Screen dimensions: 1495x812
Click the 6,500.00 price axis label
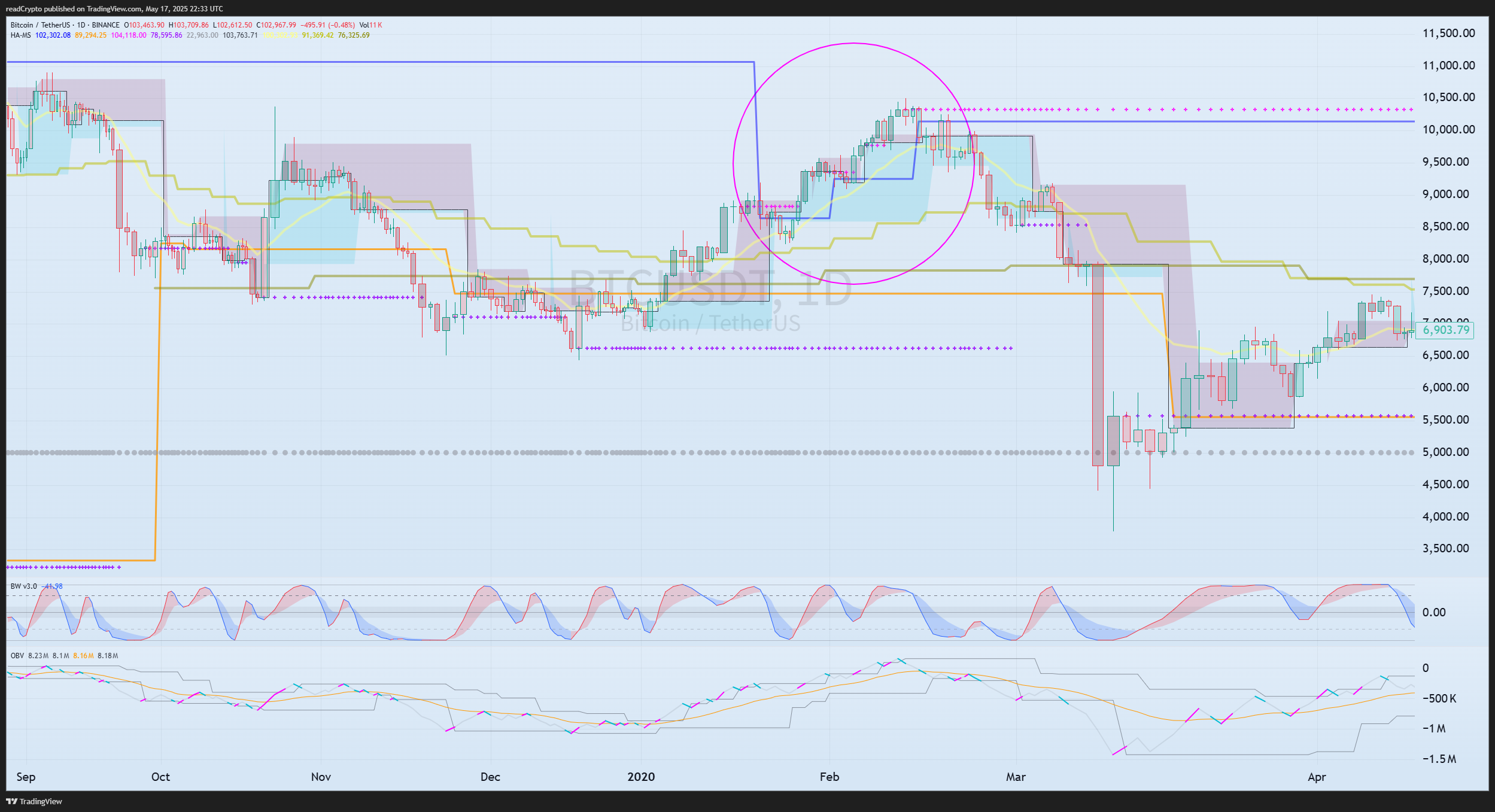pos(1445,355)
